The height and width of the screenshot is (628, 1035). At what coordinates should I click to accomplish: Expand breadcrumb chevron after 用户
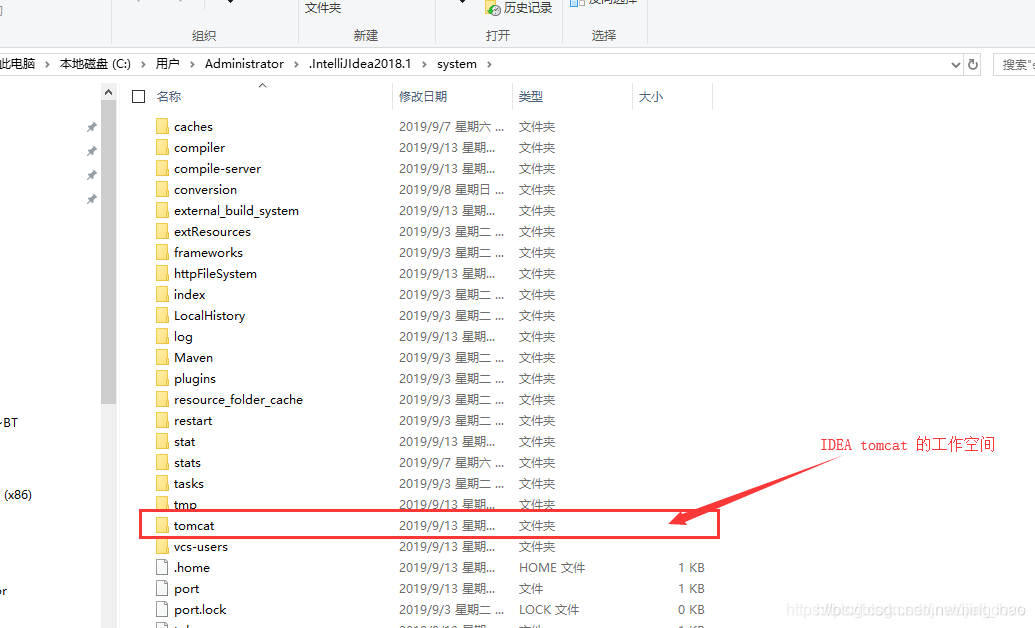[192, 64]
